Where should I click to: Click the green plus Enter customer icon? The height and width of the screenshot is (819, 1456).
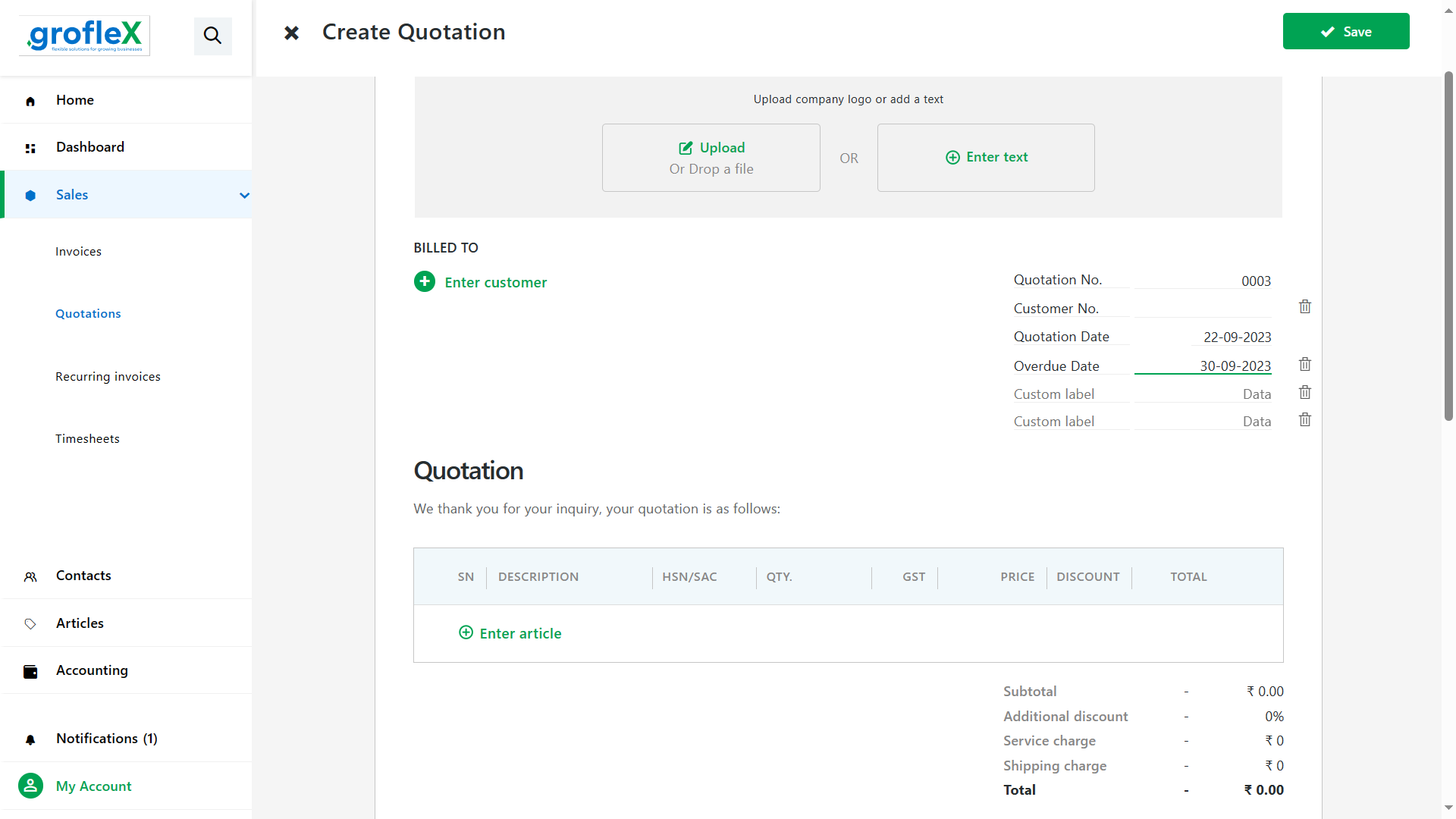click(x=425, y=282)
